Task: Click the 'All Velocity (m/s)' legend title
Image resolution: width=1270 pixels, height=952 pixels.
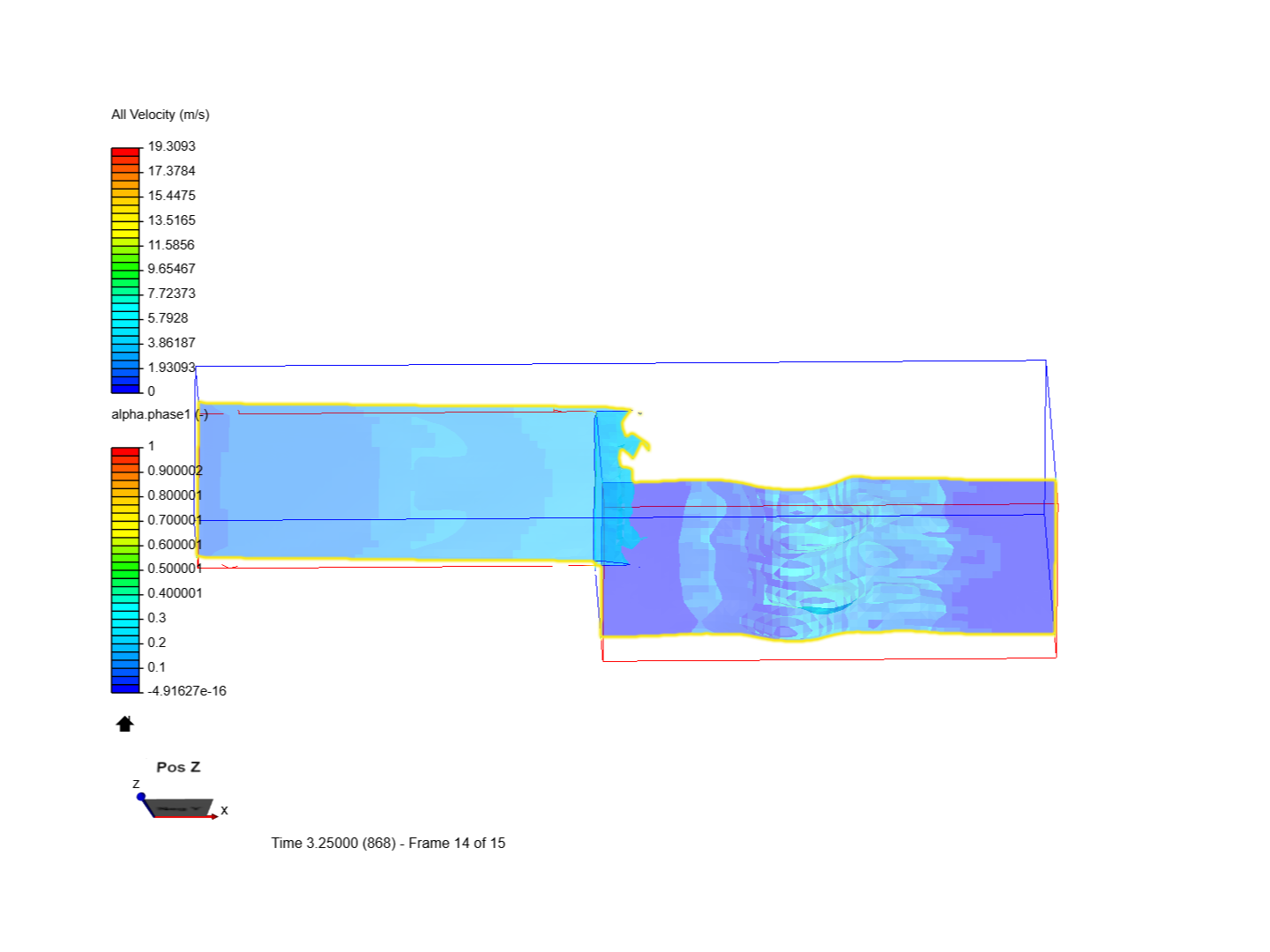Action: (x=161, y=115)
